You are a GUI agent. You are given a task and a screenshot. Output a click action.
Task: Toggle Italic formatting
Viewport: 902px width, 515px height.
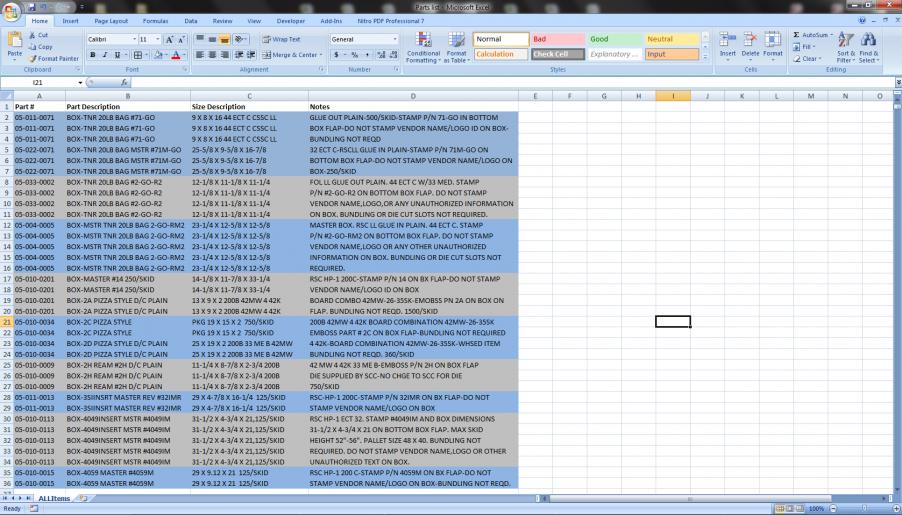[x=105, y=55]
